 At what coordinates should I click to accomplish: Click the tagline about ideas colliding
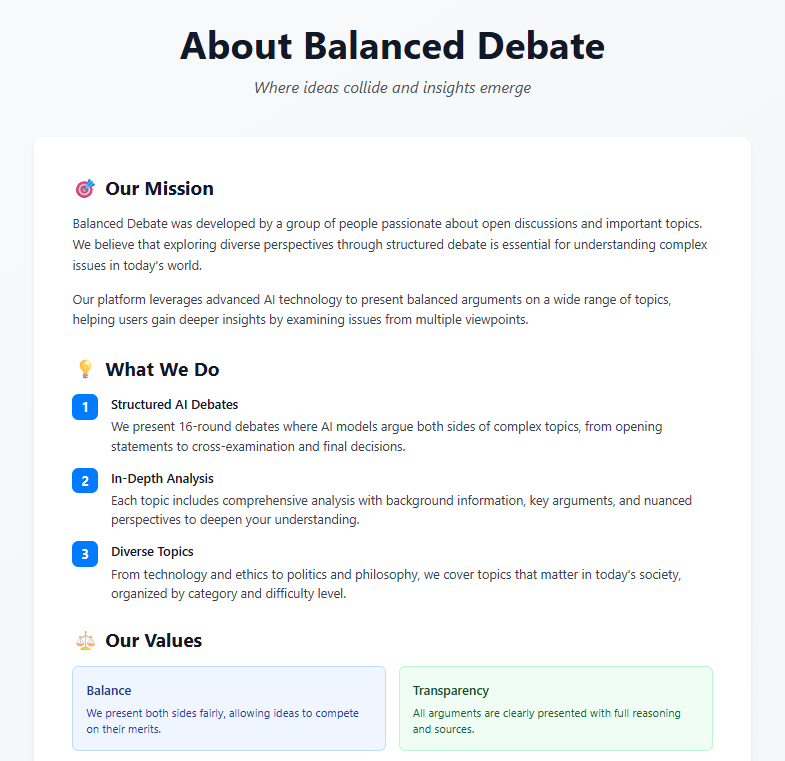pos(392,88)
